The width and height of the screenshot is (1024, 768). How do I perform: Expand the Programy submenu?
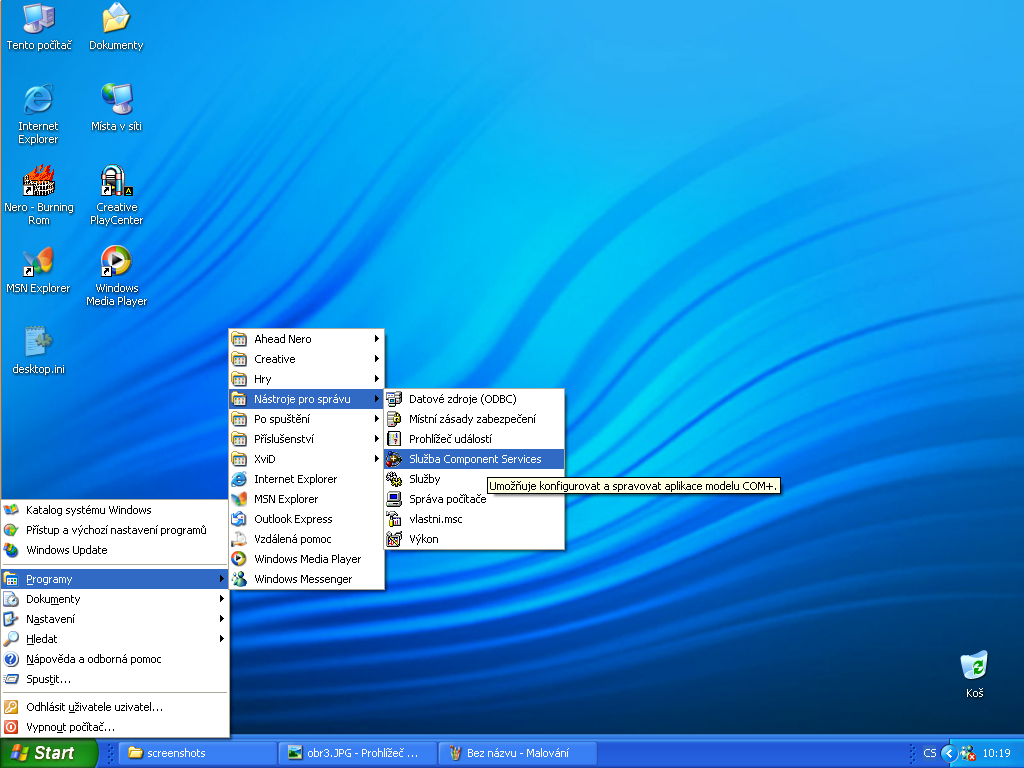point(115,579)
